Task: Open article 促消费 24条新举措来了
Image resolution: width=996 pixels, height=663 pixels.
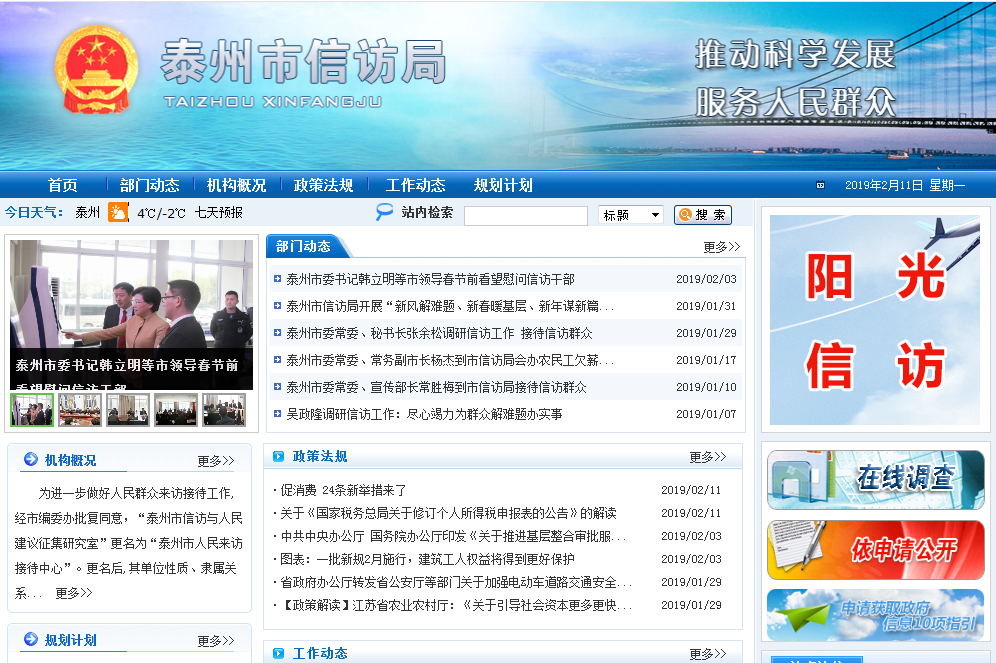Action: click(343, 490)
